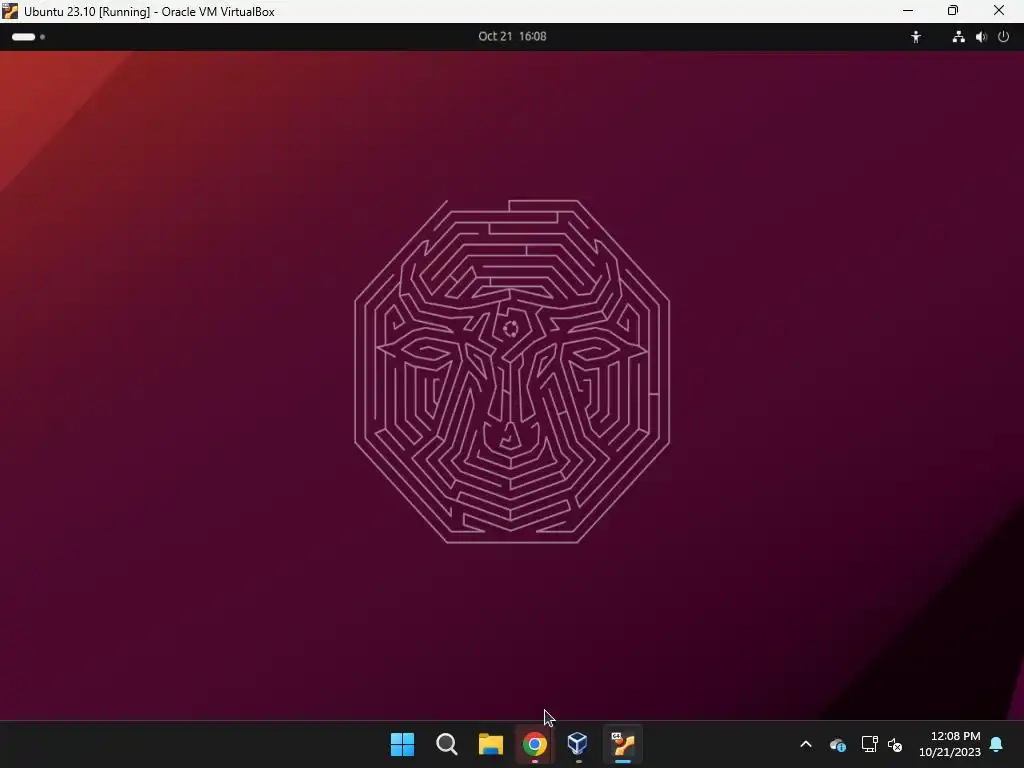Close the Ubuntu 23.10 VirtualBox window
Screen dimensions: 1024x768
coord(999,11)
